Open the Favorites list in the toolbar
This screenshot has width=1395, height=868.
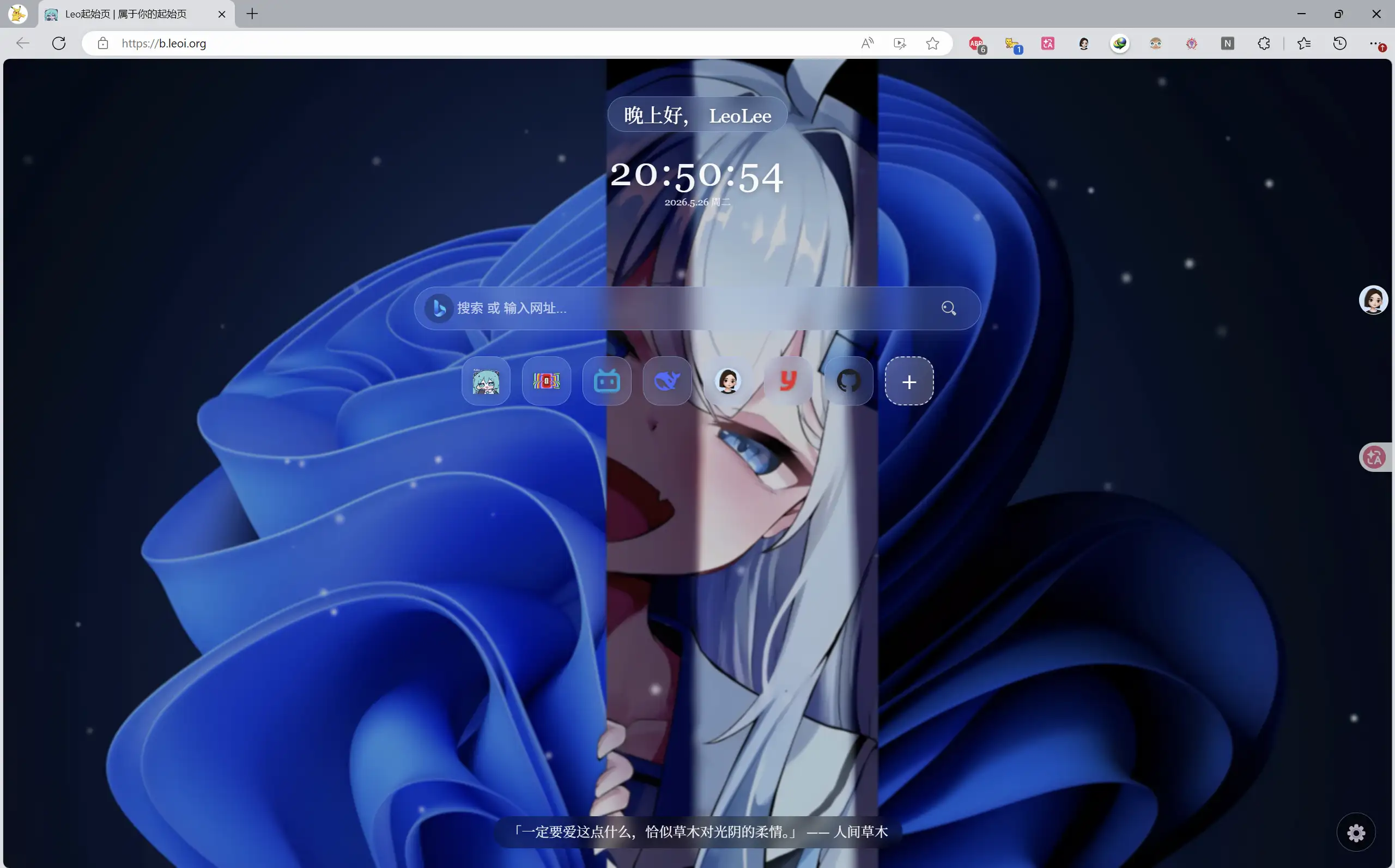tap(1303, 44)
